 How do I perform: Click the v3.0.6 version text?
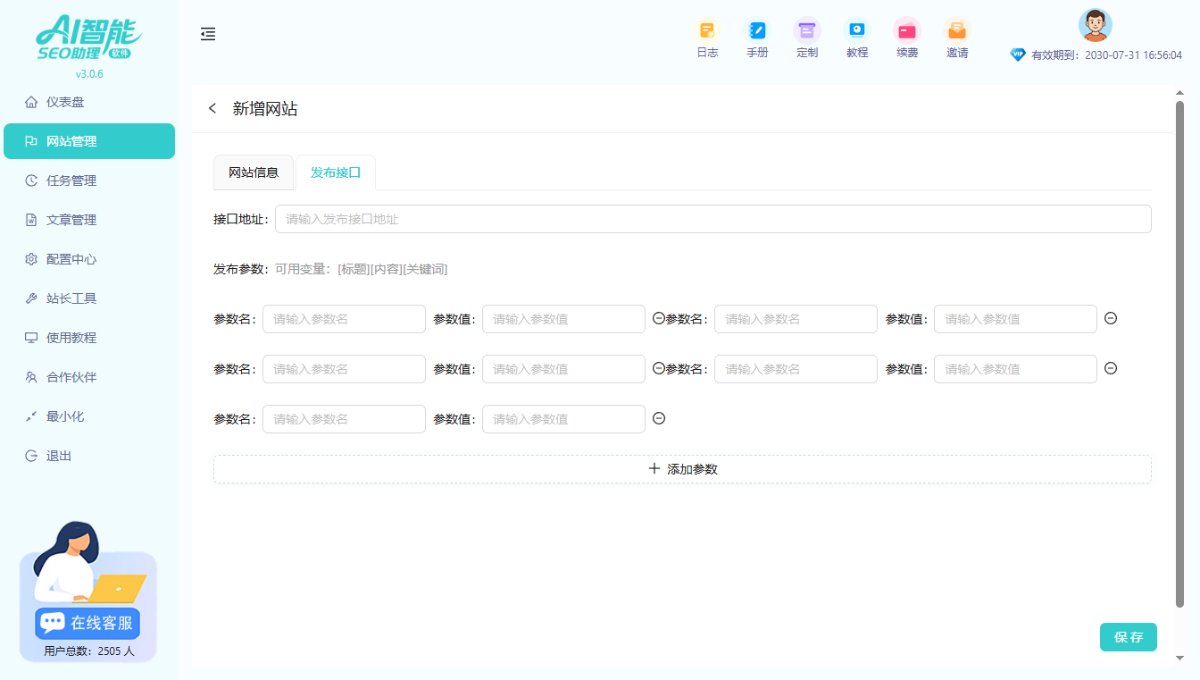(89, 74)
